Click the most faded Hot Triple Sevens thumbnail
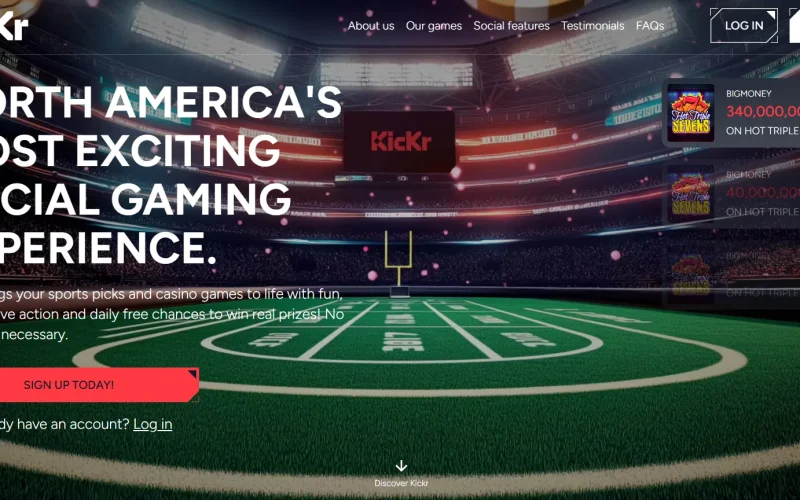This screenshot has width=800, height=500. tap(691, 275)
